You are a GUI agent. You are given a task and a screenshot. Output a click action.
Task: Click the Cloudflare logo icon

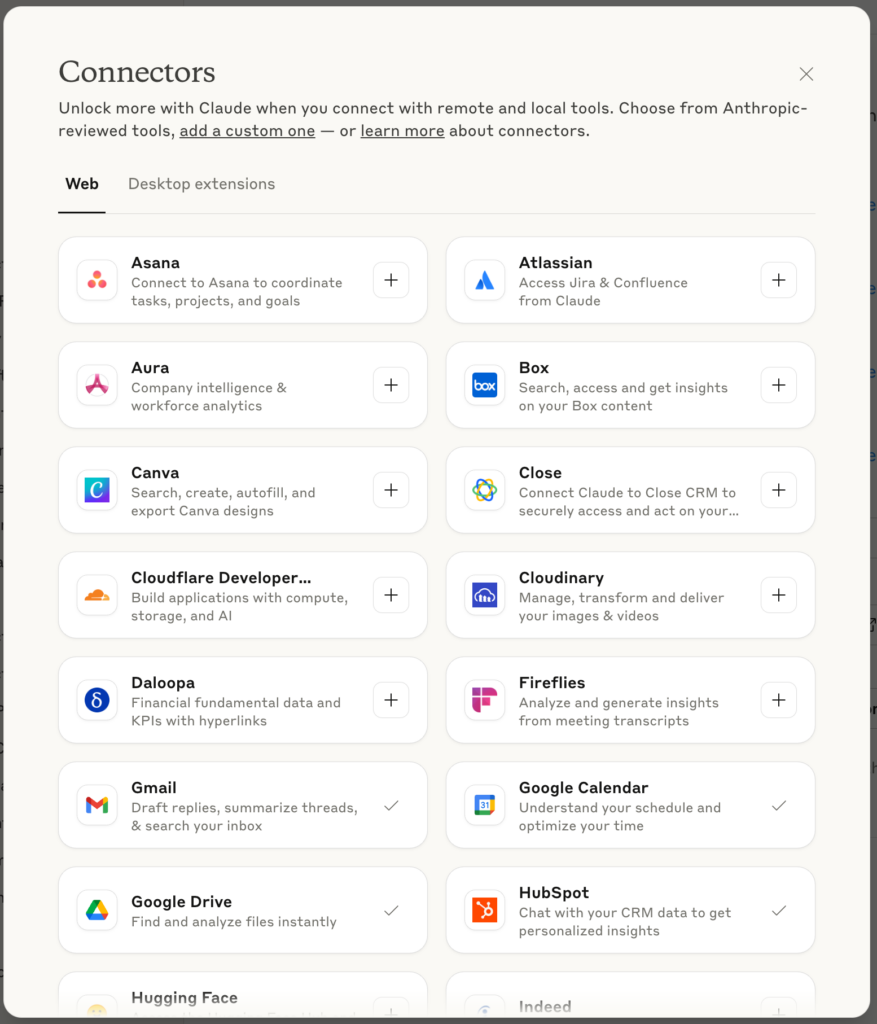click(97, 595)
